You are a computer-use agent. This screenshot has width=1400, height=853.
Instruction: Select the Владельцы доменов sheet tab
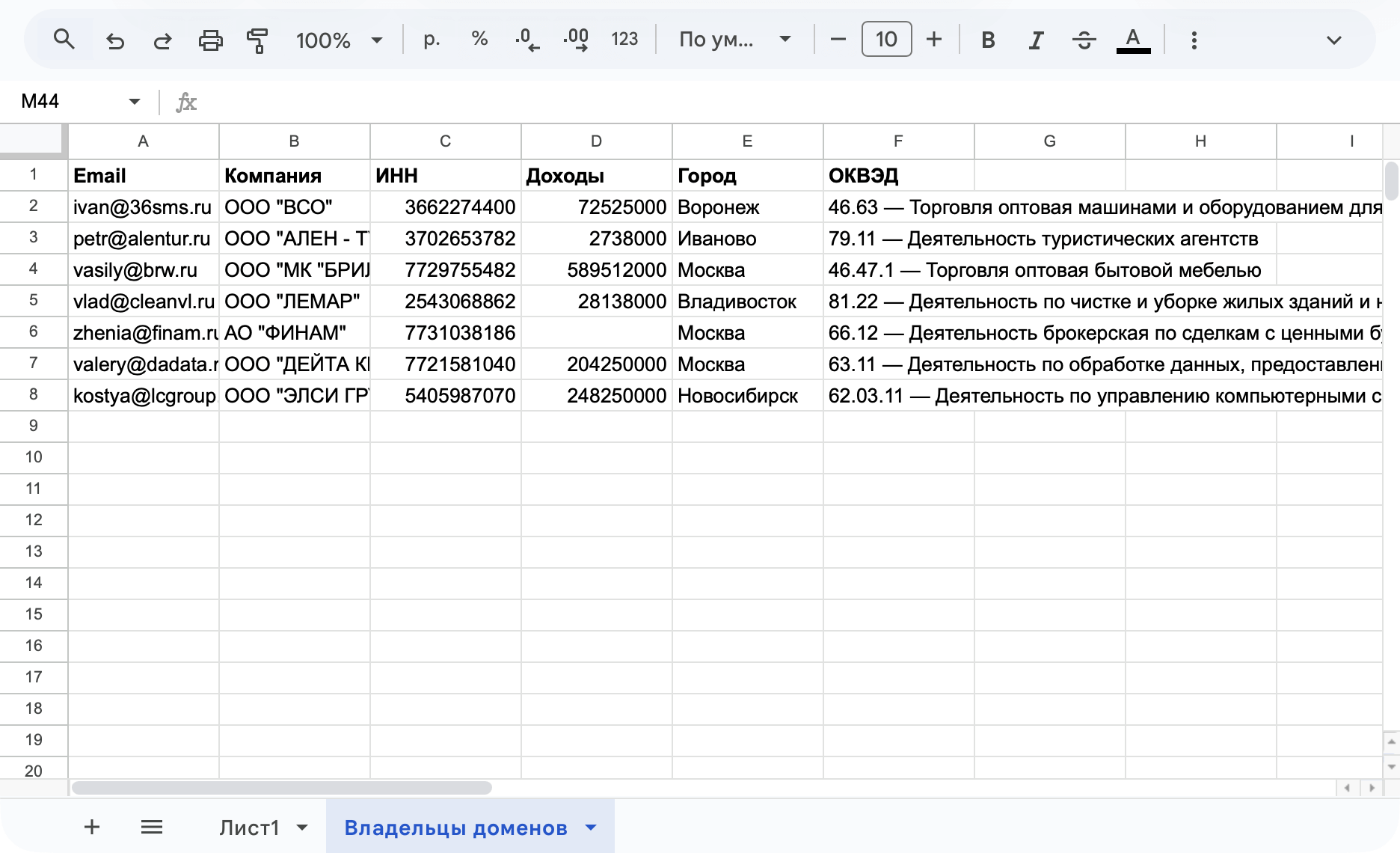[455, 828]
